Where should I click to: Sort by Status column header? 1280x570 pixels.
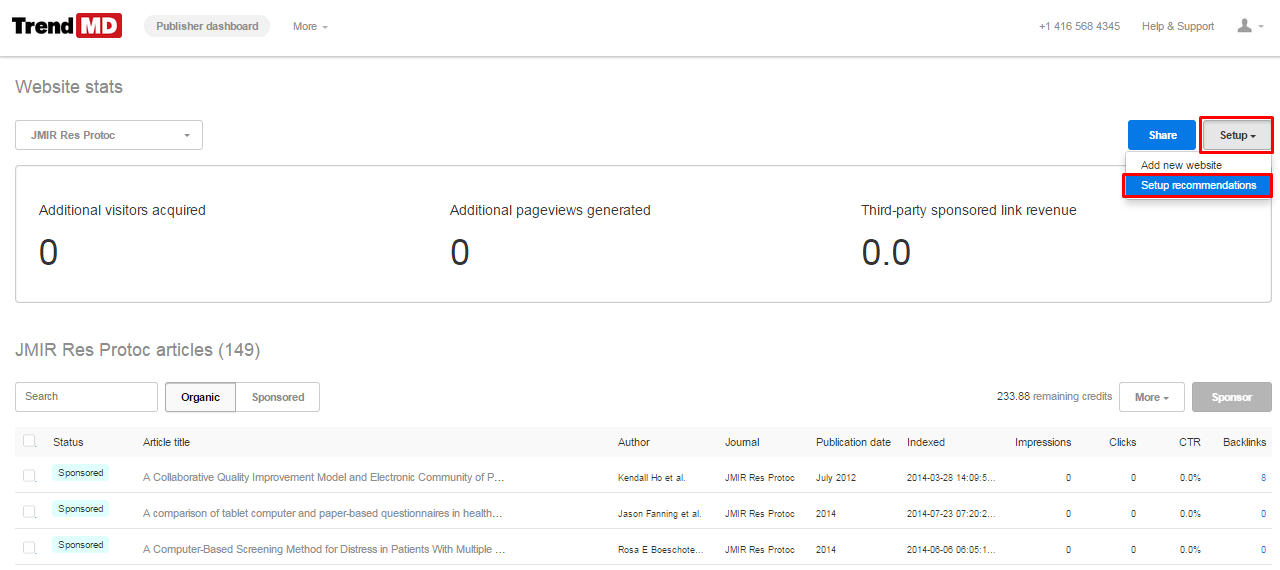(x=68, y=442)
